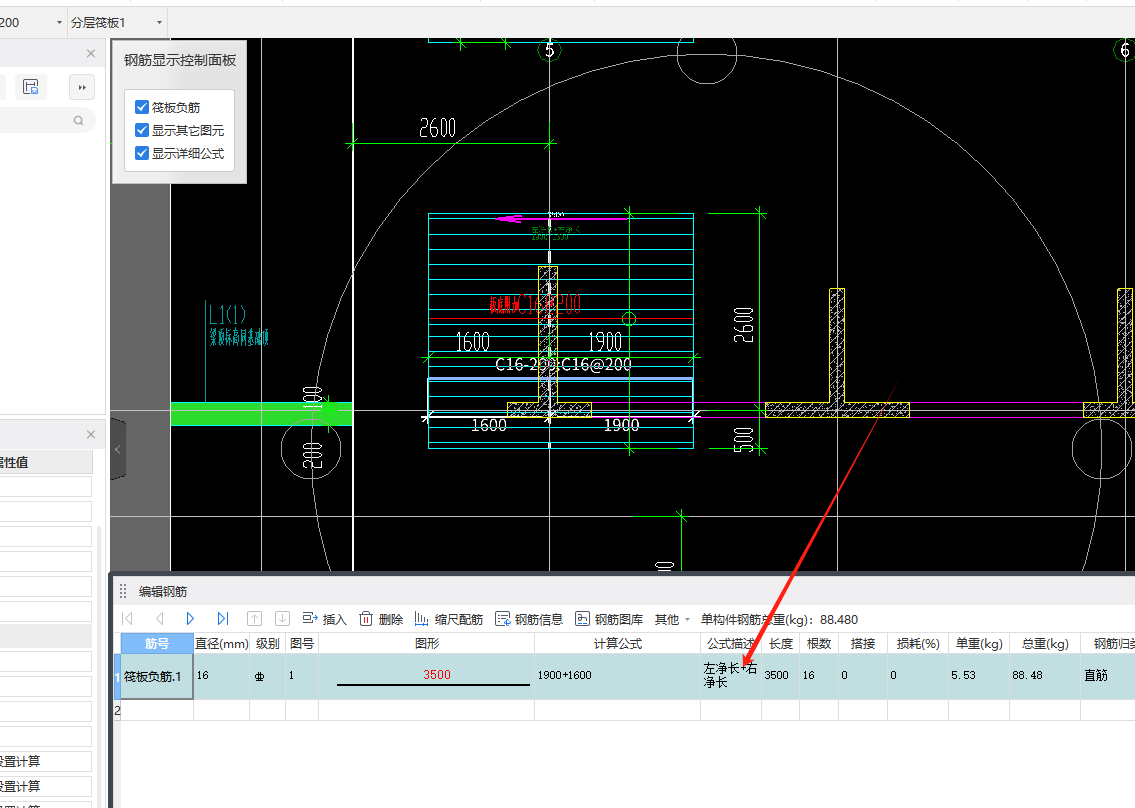Click the 搭接 column header
This screenshot has height=808, width=1135.
pos(863,643)
